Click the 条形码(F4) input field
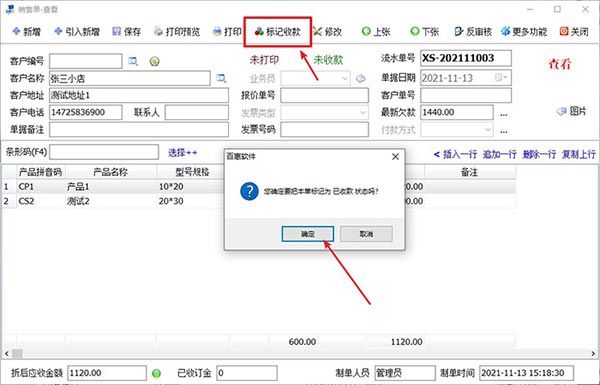600x385 pixels. tap(104, 152)
